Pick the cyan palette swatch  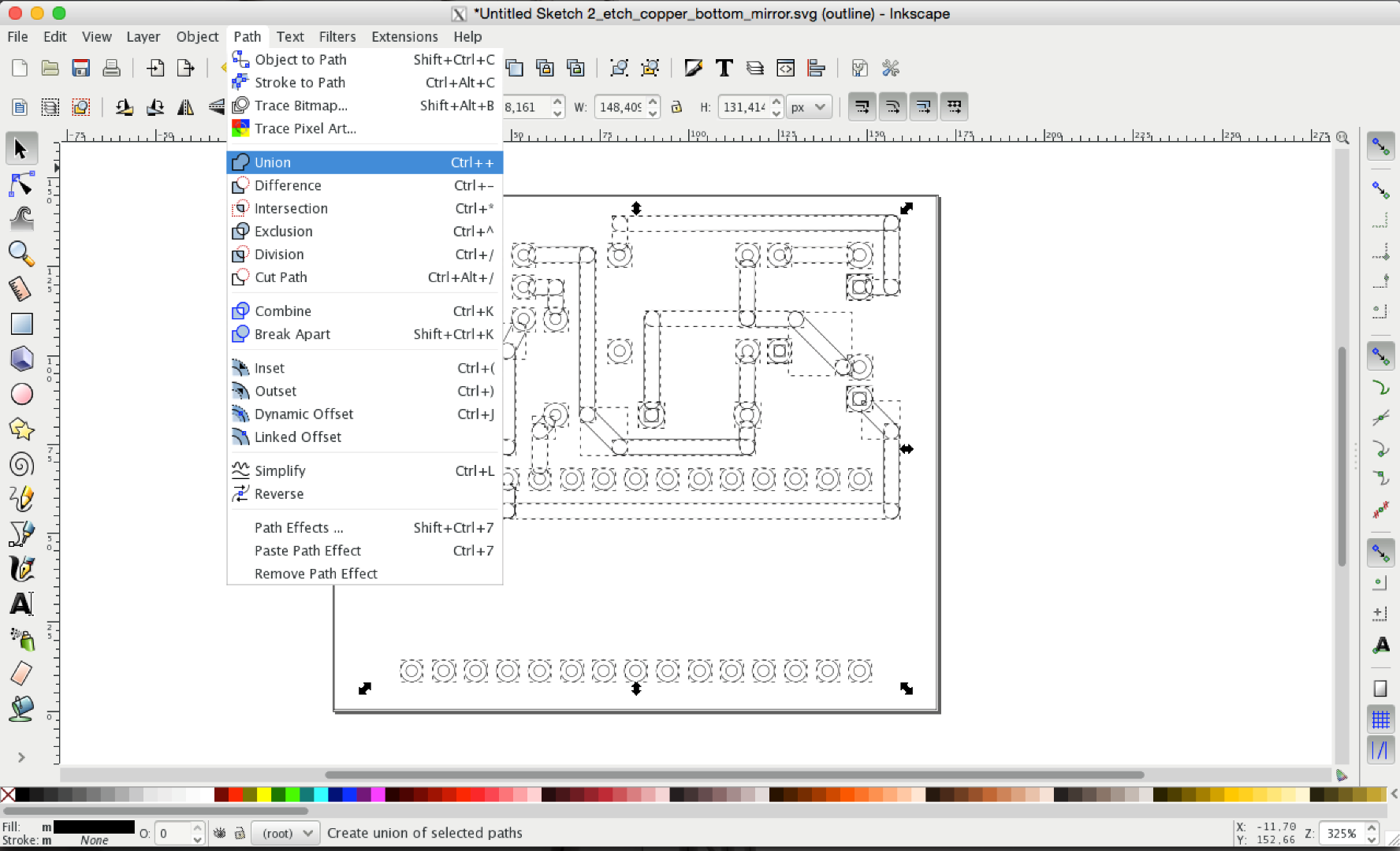pyautogui.click(x=320, y=794)
